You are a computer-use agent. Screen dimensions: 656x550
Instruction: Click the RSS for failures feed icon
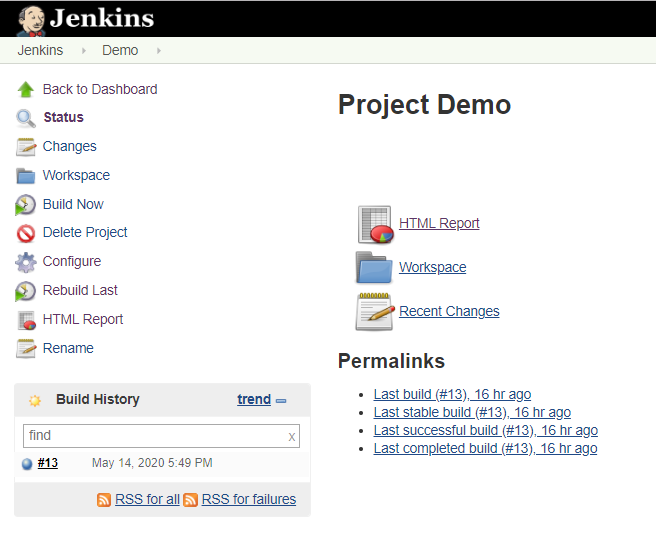coord(190,500)
